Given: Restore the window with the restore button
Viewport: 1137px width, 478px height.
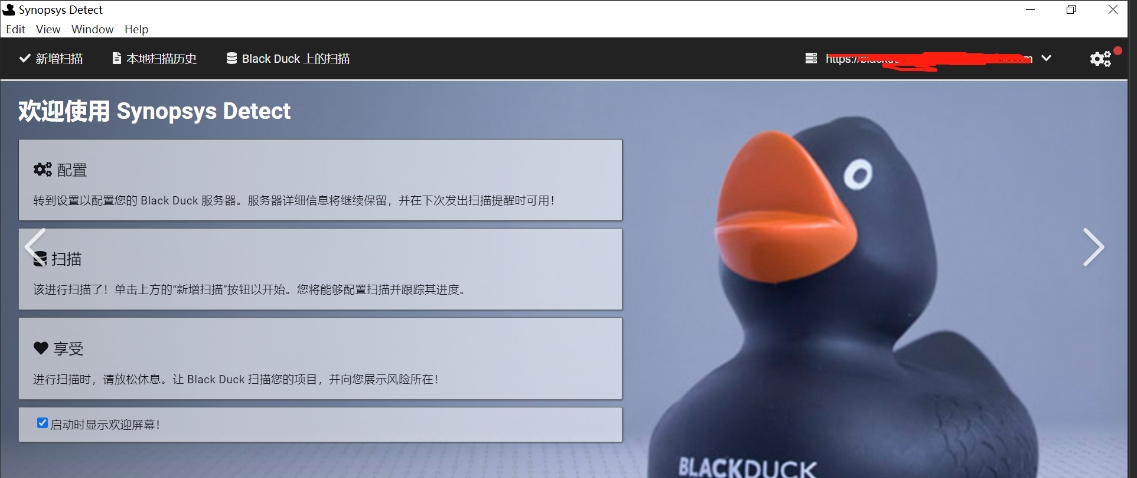Looking at the screenshot, I should coord(1071,9).
